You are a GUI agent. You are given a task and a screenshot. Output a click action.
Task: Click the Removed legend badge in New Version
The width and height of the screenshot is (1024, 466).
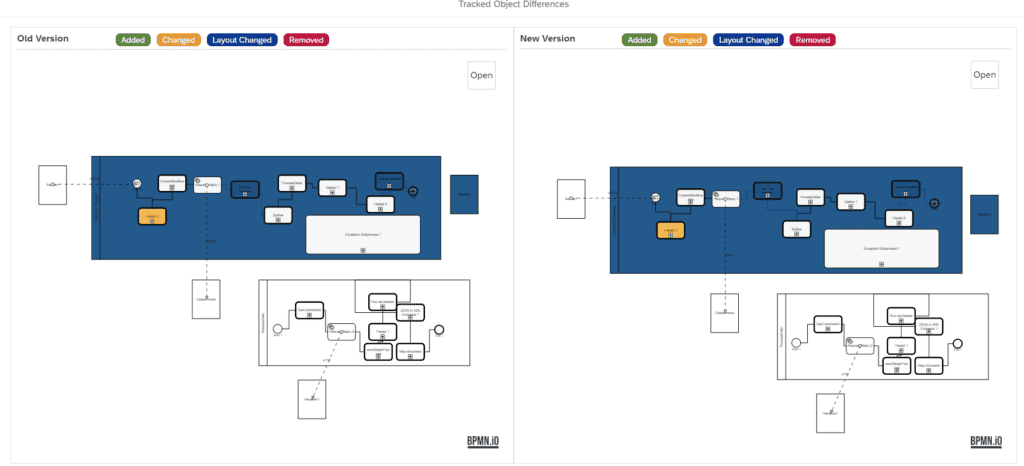(x=812, y=40)
